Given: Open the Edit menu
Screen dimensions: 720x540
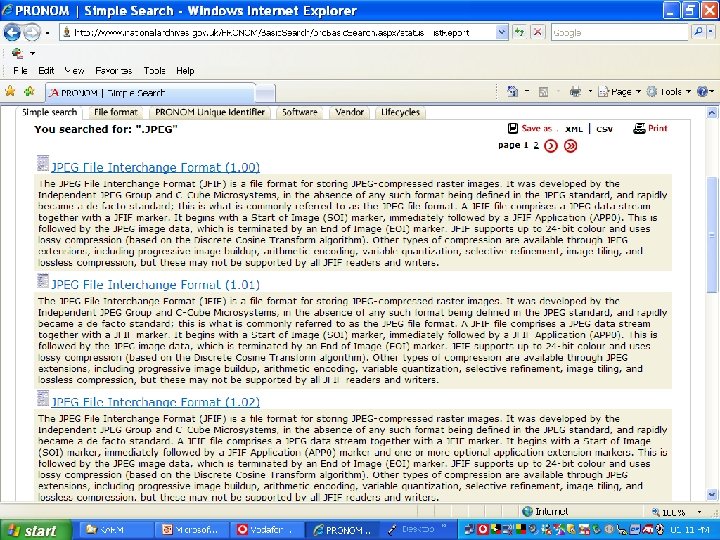Looking at the screenshot, I should pos(46,71).
